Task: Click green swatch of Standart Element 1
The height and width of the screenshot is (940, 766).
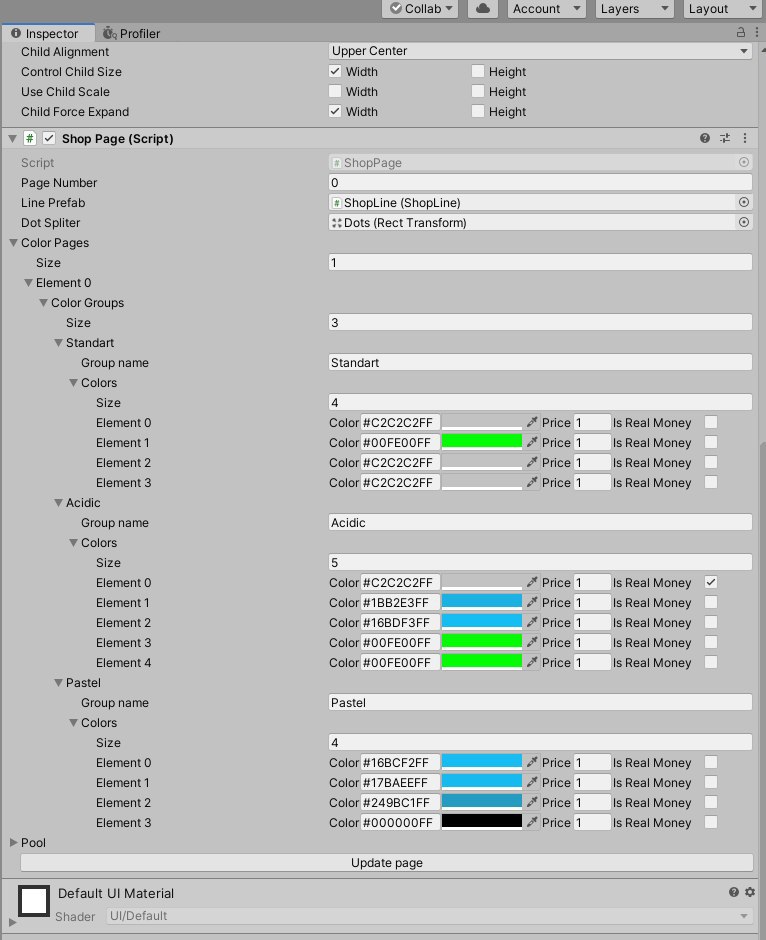Action: 482,442
